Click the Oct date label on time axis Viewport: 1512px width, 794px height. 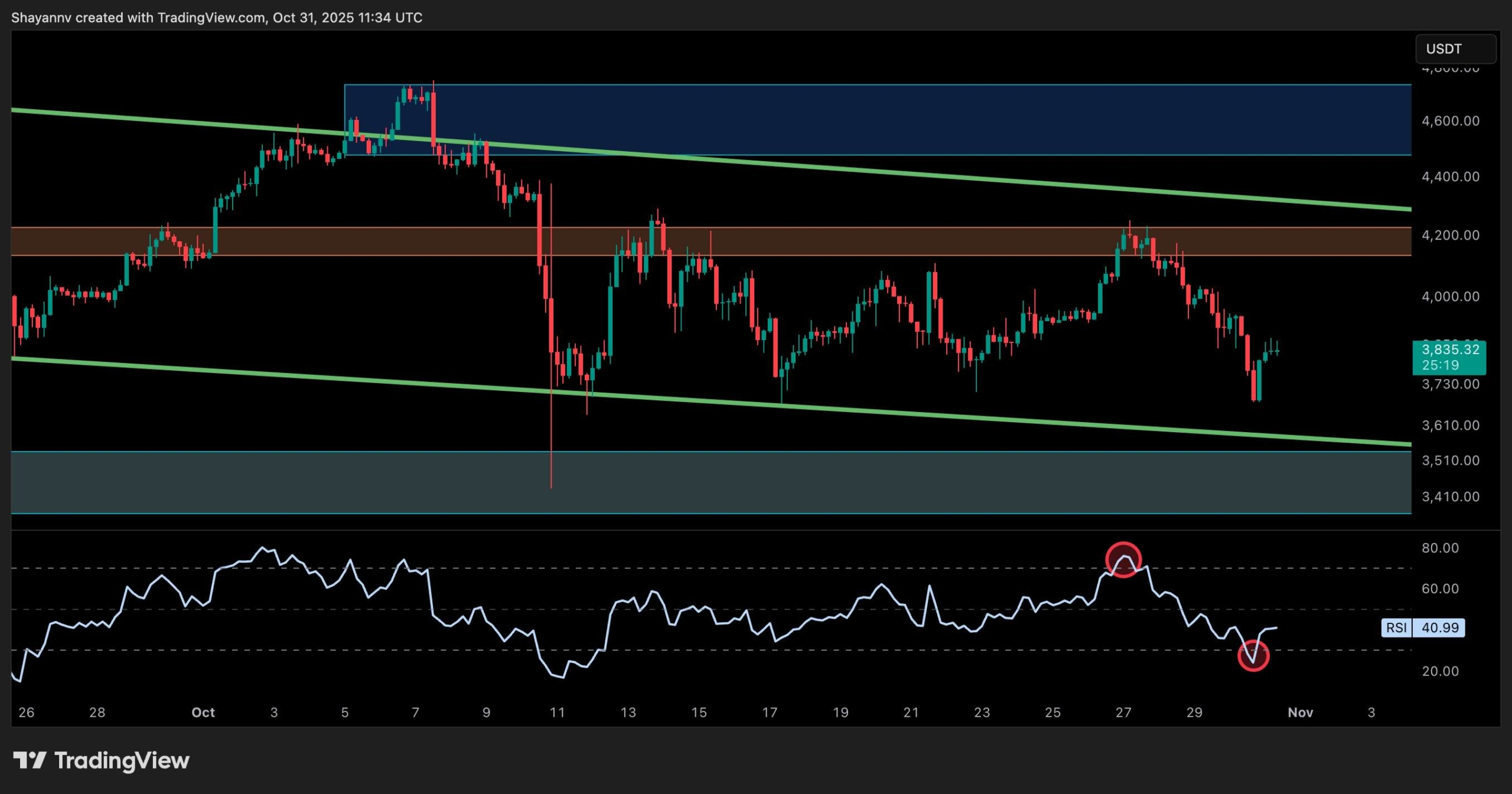tap(203, 713)
